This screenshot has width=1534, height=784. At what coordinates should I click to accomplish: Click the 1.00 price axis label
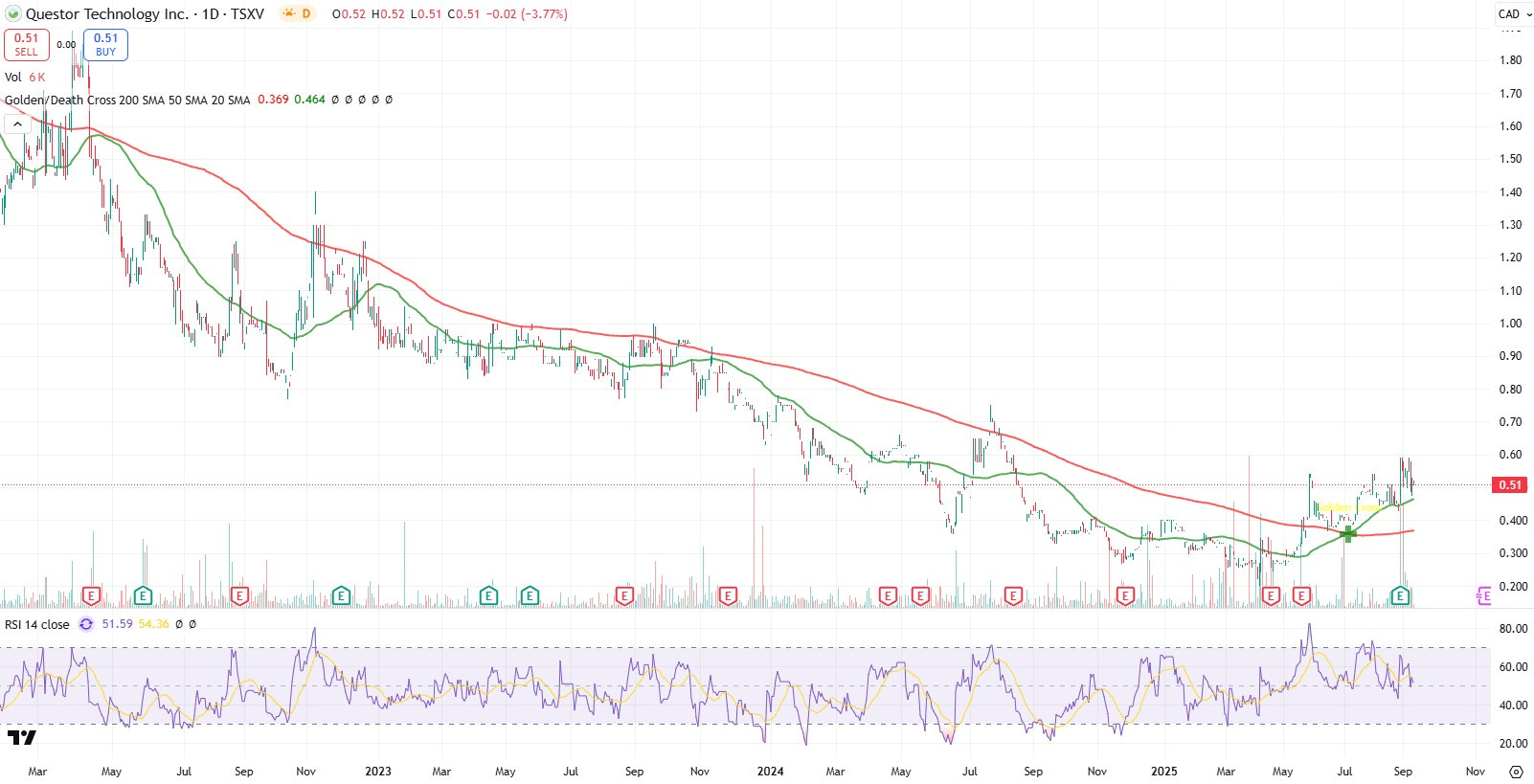(1510, 324)
